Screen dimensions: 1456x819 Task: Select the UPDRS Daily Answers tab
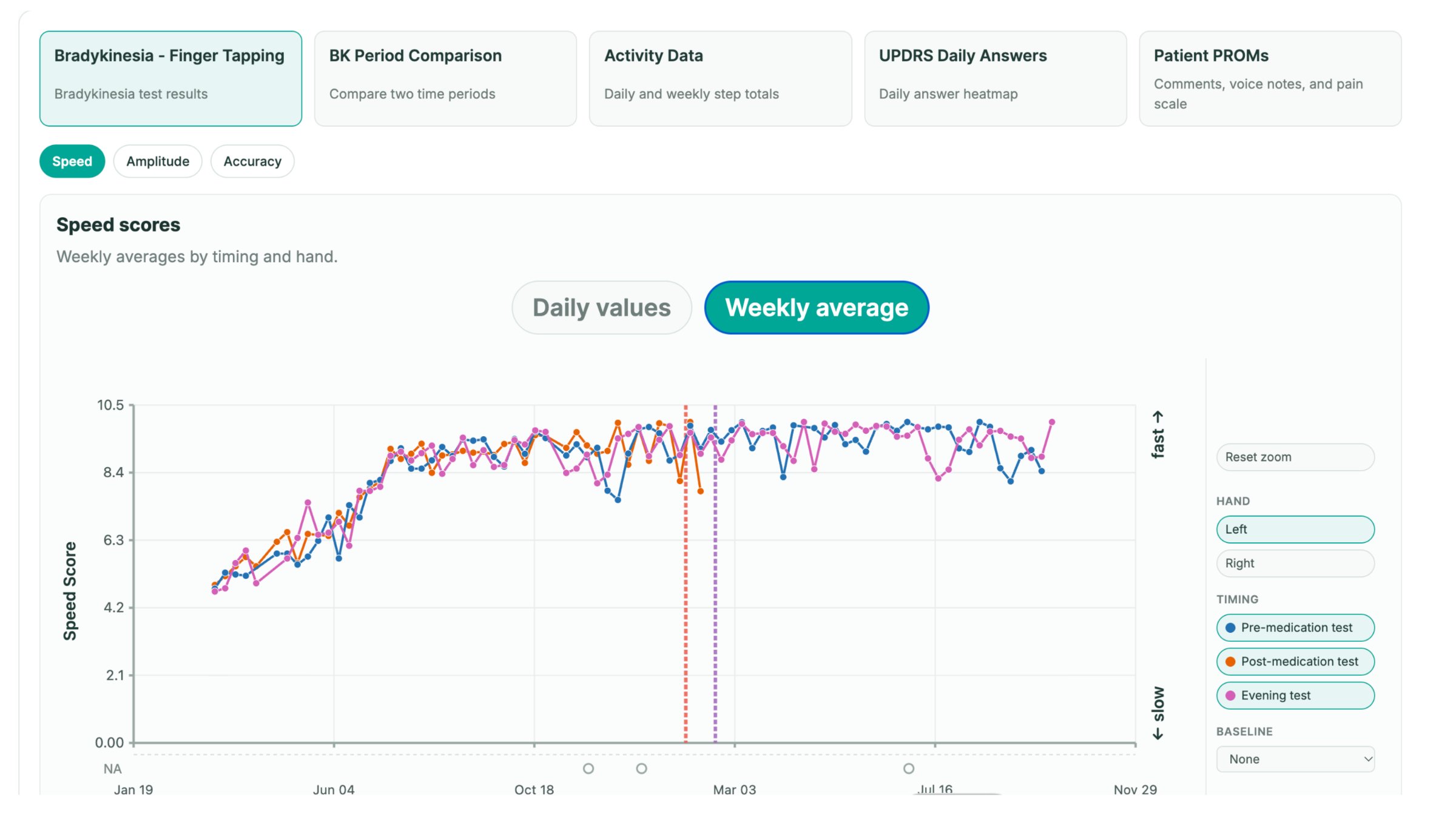(995, 79)
